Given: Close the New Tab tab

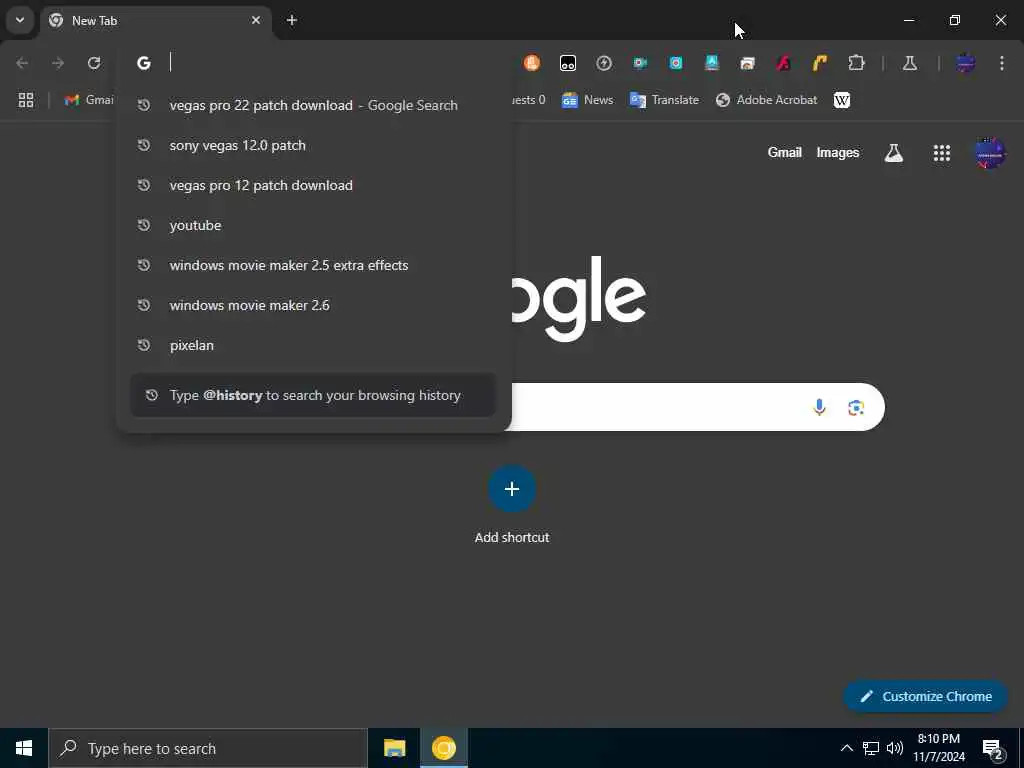Looking at the screenshot, I should (x=256, y=20).
